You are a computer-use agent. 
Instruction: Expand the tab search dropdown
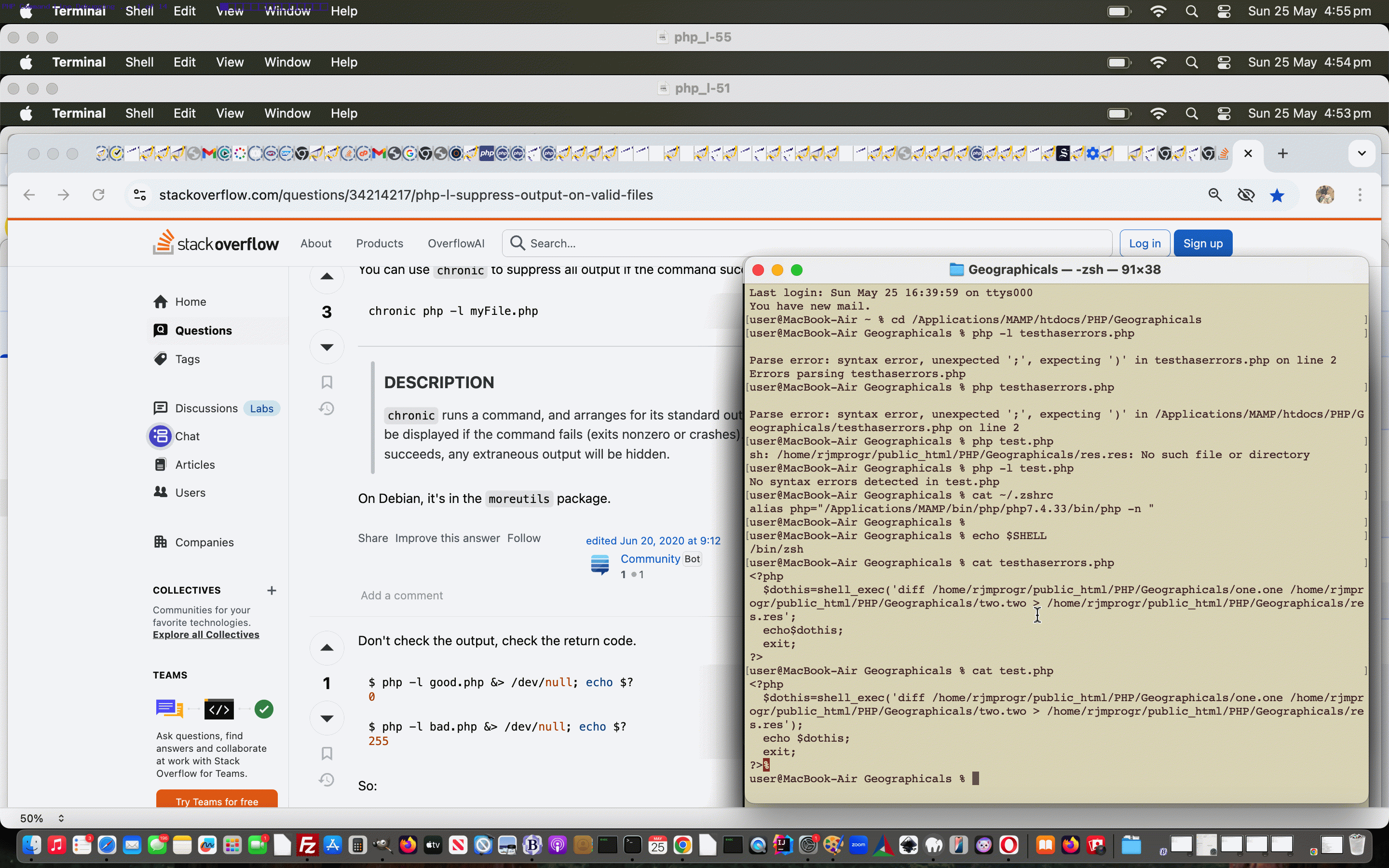pyautogui.click(x=1362, y=153)
